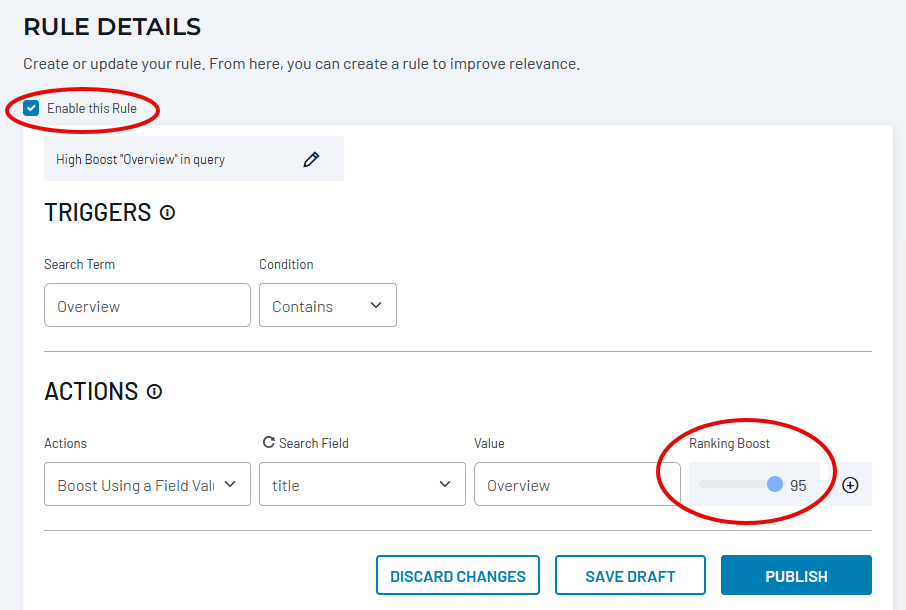Click the left end of the Ranking Boost track
The height and width of the screenshot is (610, 906).
click(x=703, y=485)
